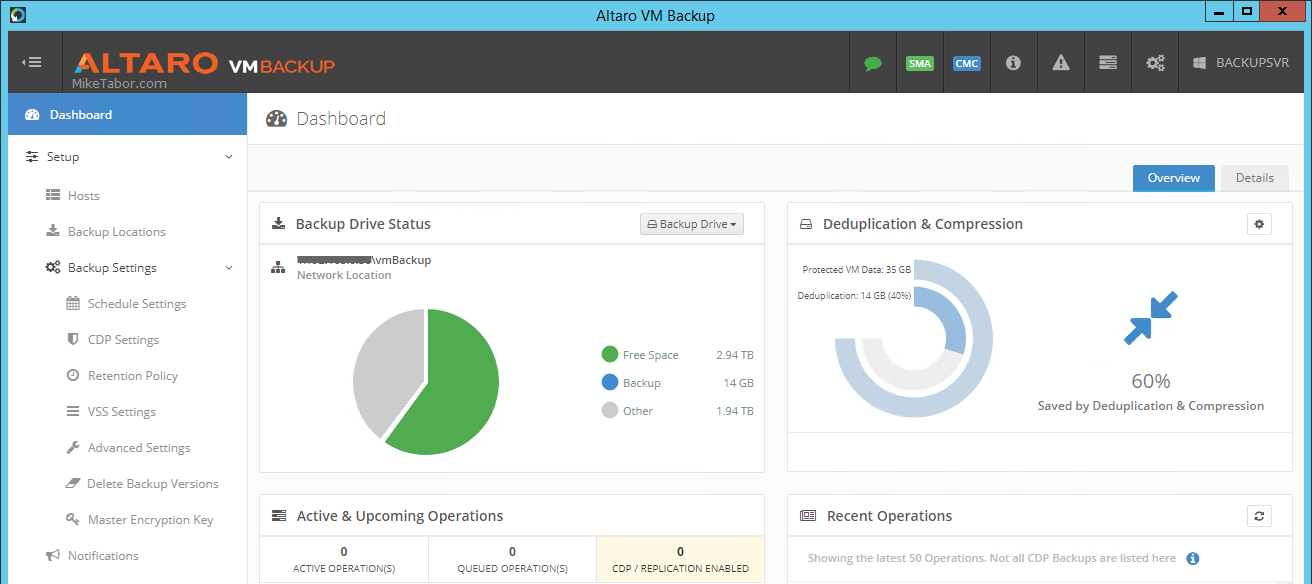Click the green SMA badge icon

pos(919,63)
